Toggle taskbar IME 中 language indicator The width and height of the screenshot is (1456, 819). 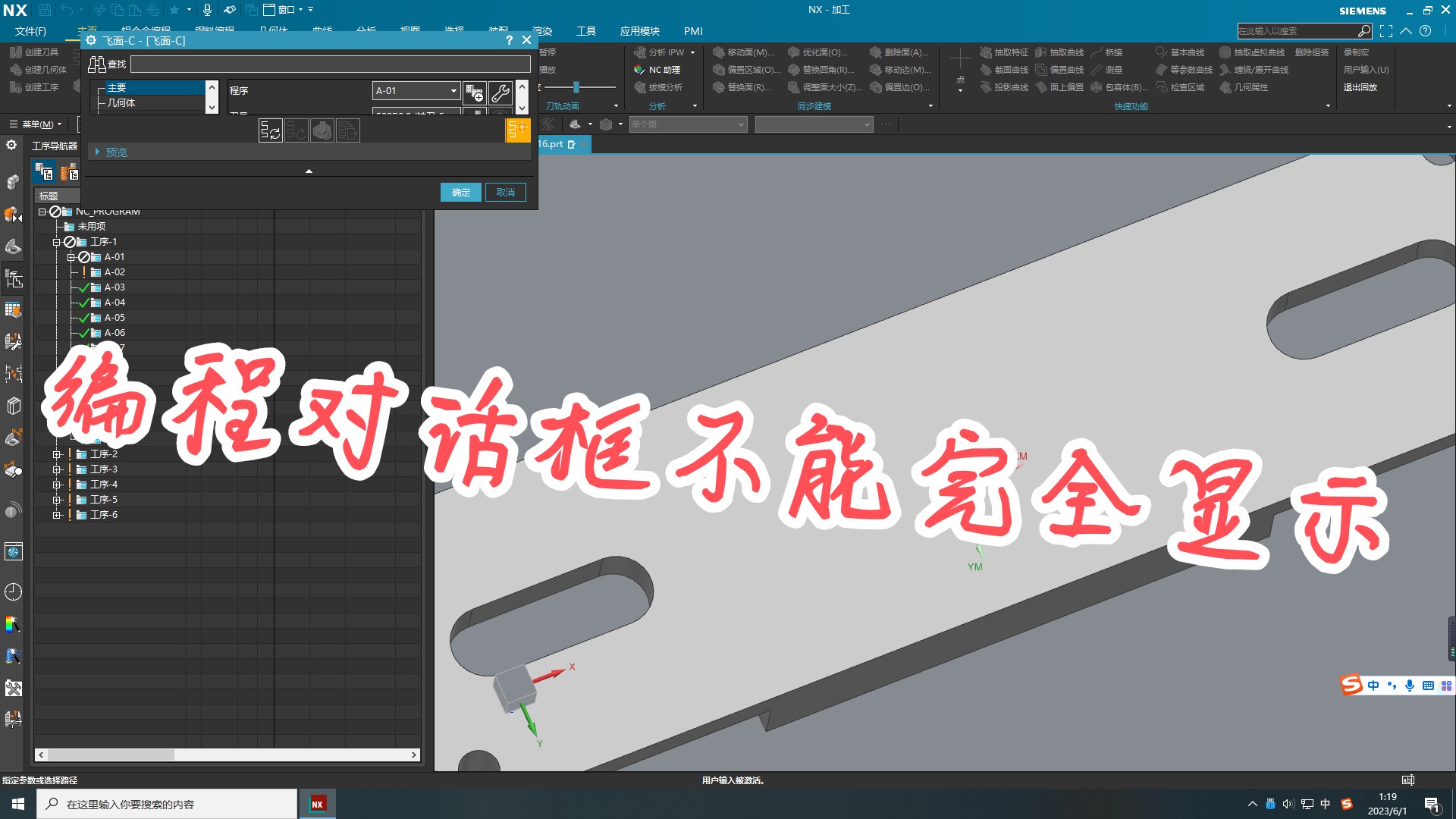point(1326,804)
